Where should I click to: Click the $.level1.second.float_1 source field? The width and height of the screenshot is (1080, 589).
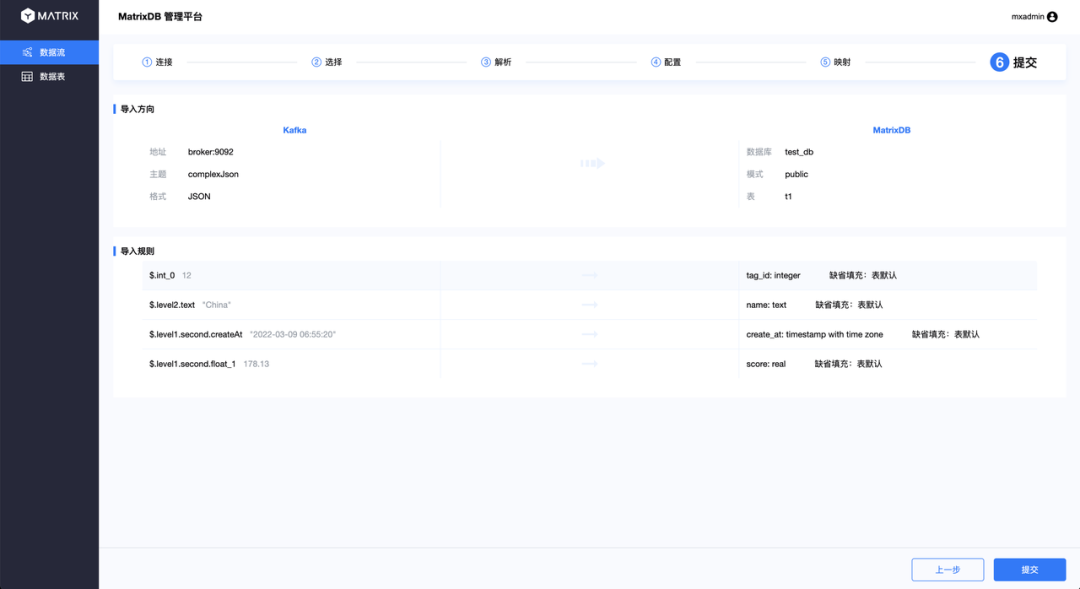point(192,364)
